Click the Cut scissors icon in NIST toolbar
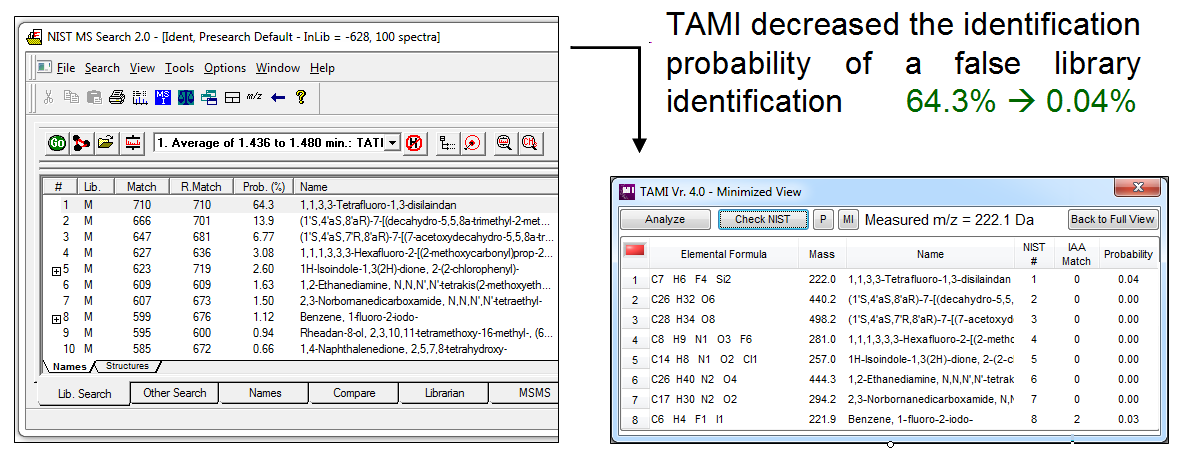This screenshot has width=1192, height=462. coord(49,97)
